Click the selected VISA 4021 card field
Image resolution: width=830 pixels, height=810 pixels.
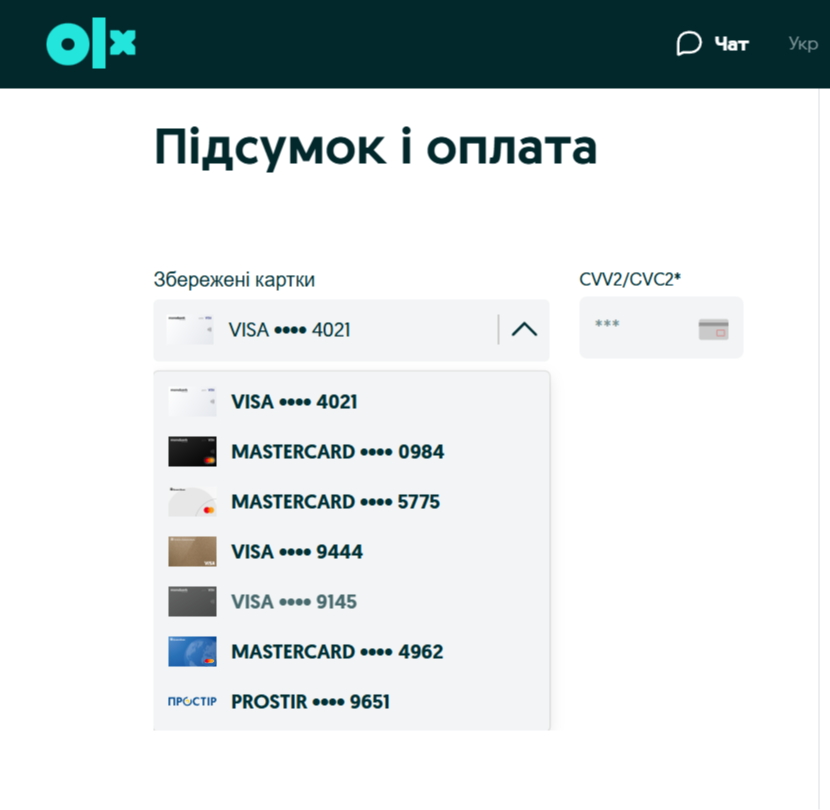(x=351, y=330)
